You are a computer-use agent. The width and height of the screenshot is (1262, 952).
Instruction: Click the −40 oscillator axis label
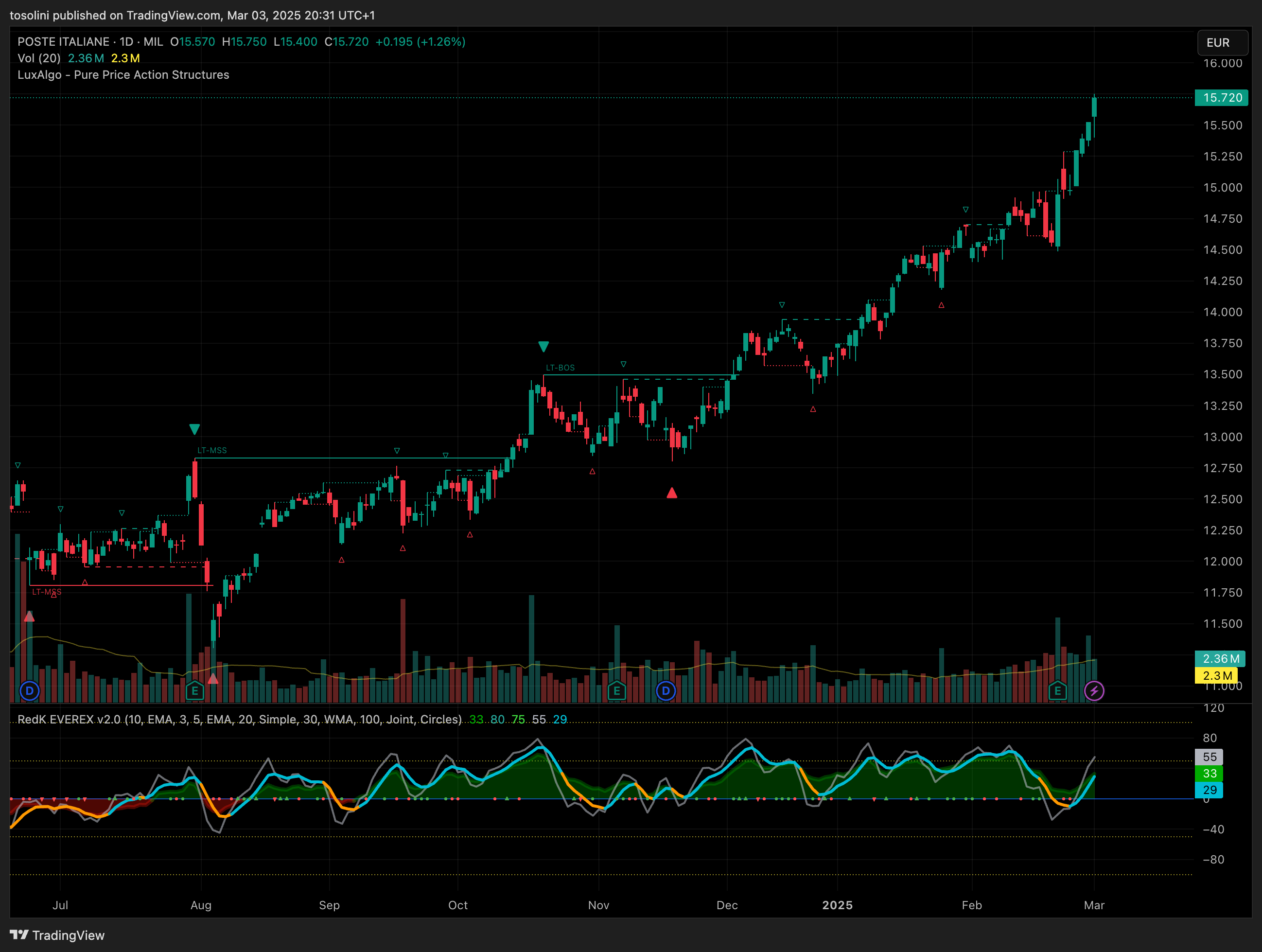click(1213, 829)
